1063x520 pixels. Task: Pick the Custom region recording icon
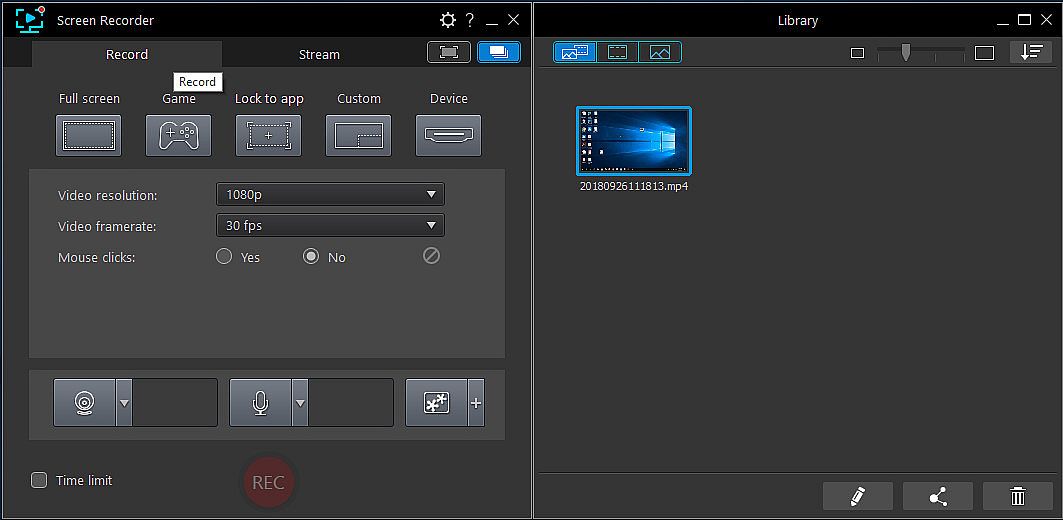tap(359, 136)
